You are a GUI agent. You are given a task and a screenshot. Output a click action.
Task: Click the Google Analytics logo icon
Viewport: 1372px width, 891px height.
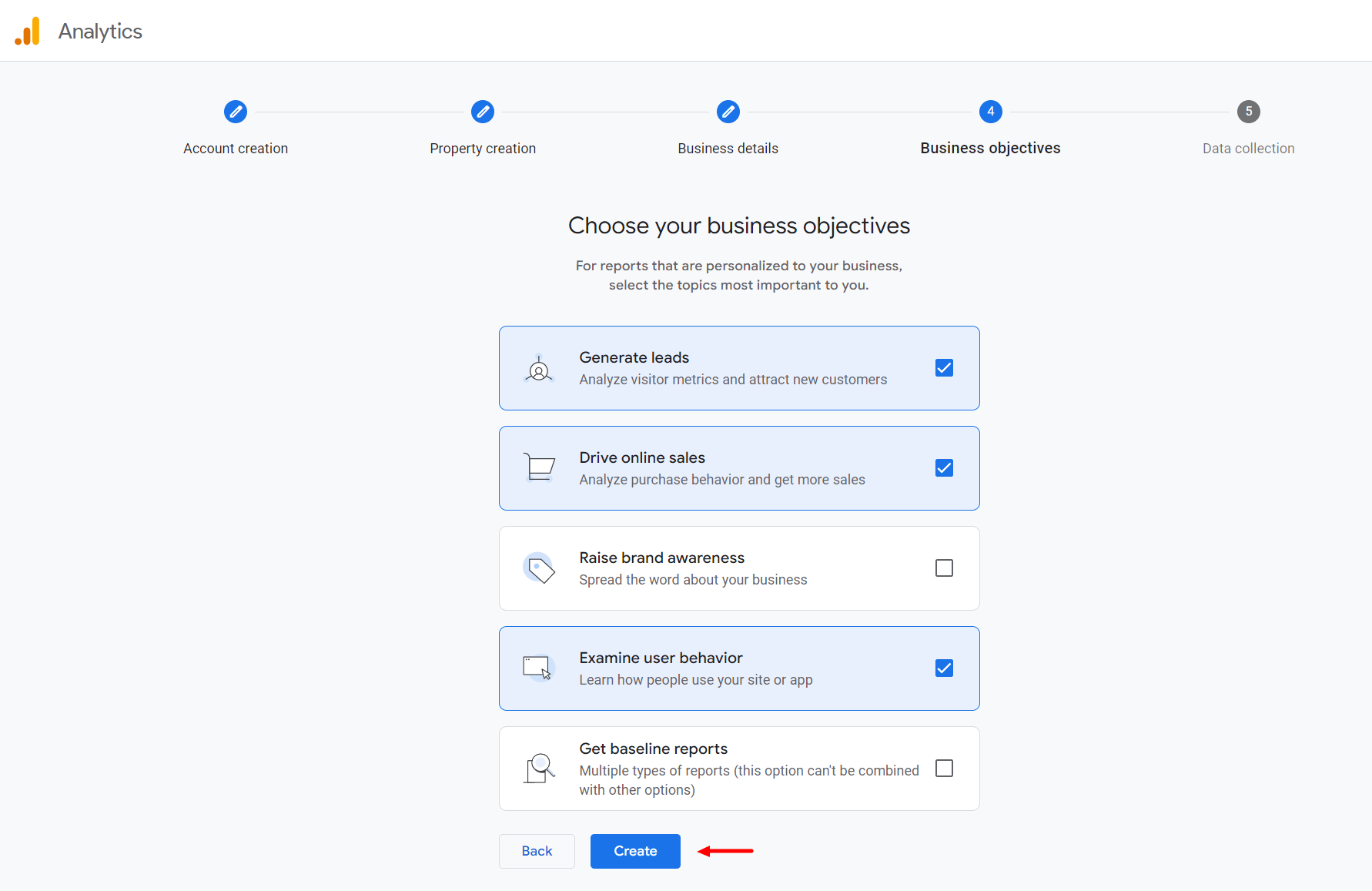tap(28, 31)
